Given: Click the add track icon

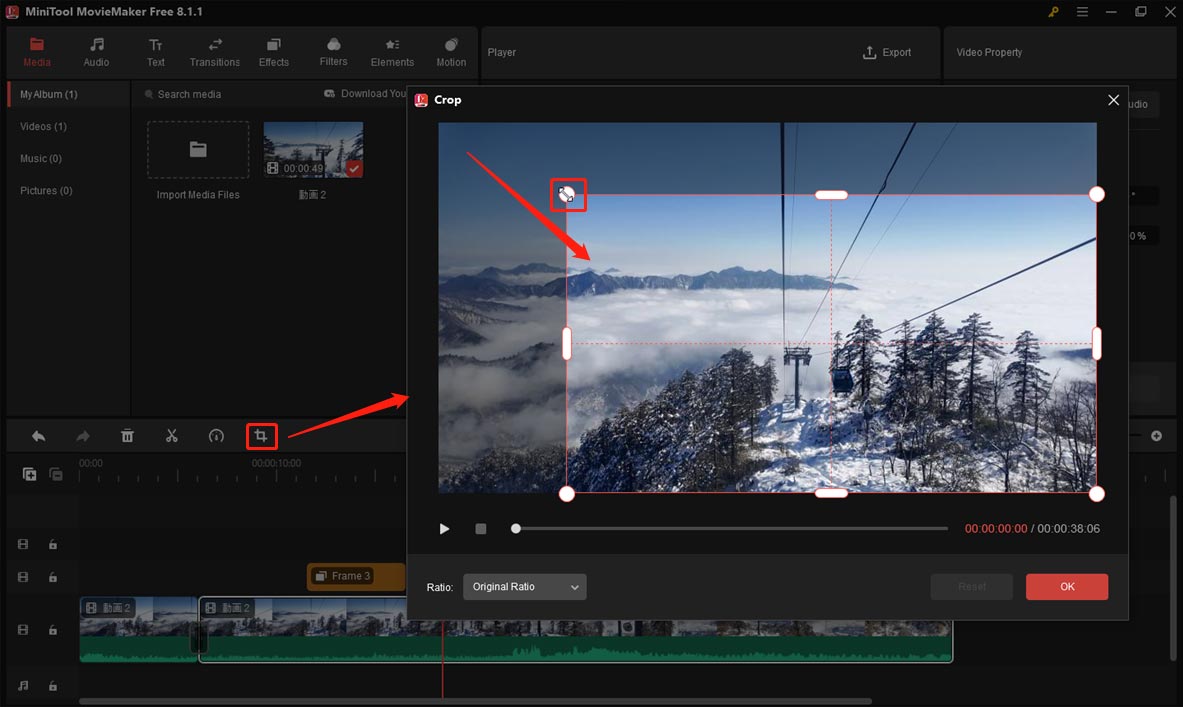Looking at the screenshot, I should pyautogui.click(x=29, y=474).
